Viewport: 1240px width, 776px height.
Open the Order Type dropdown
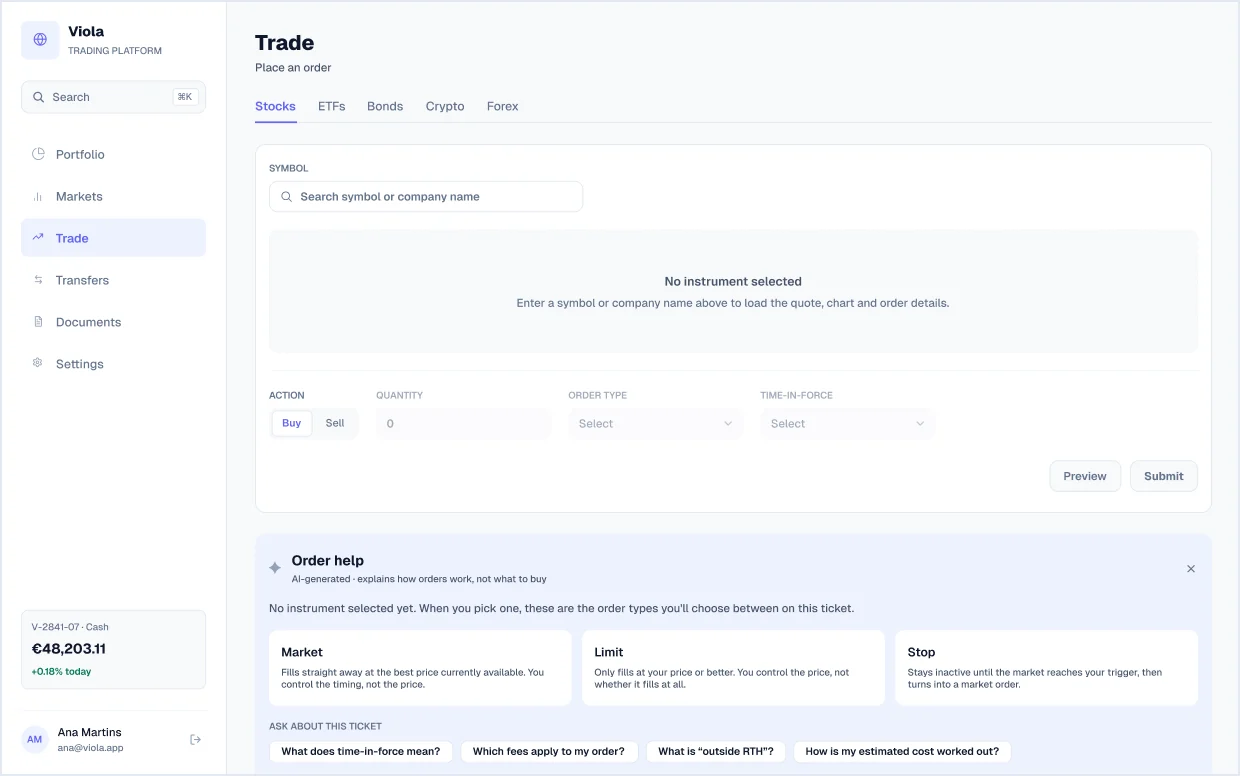point(656,424)
